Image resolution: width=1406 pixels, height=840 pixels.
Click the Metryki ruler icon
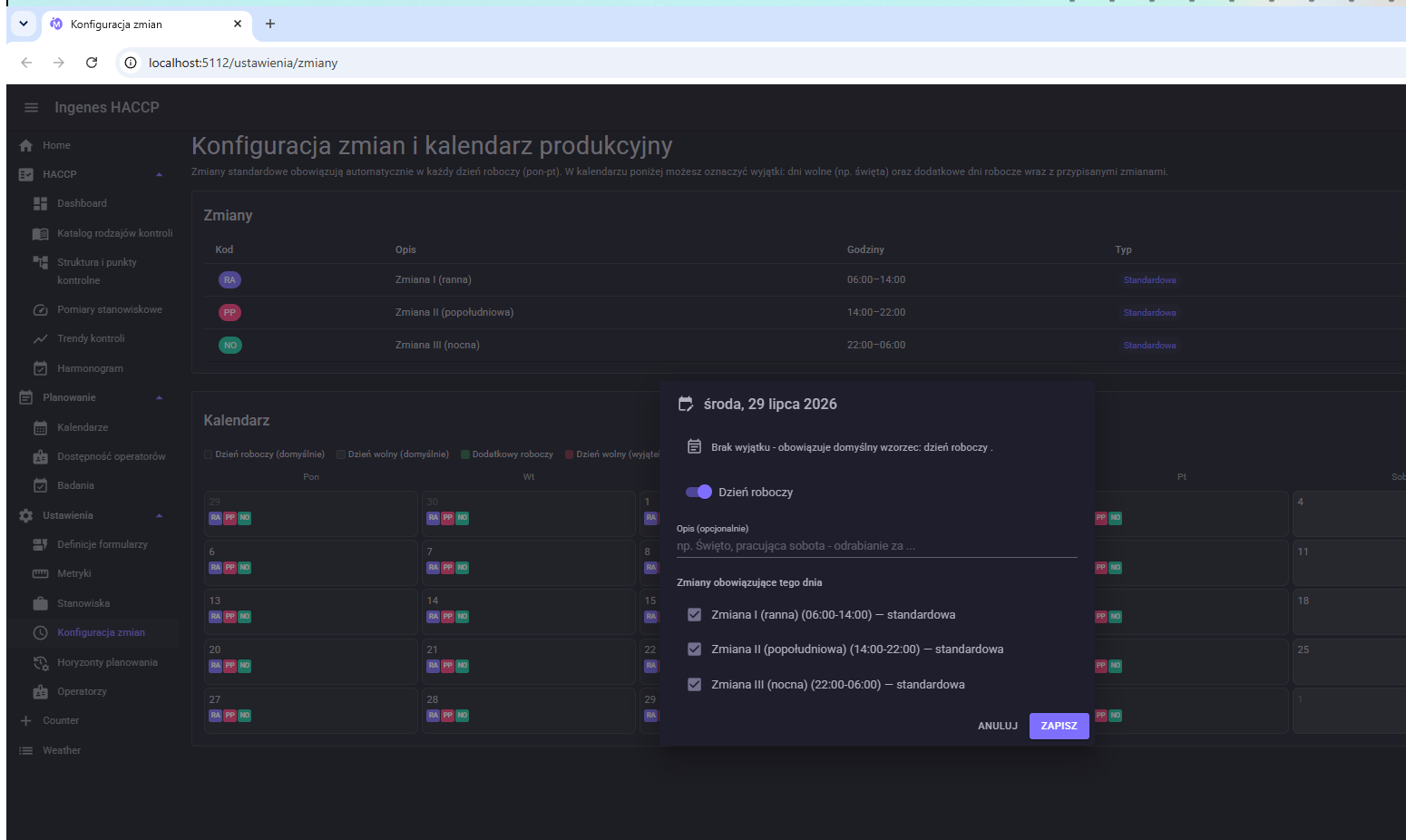pyautogui.click(x=40, y=573)
